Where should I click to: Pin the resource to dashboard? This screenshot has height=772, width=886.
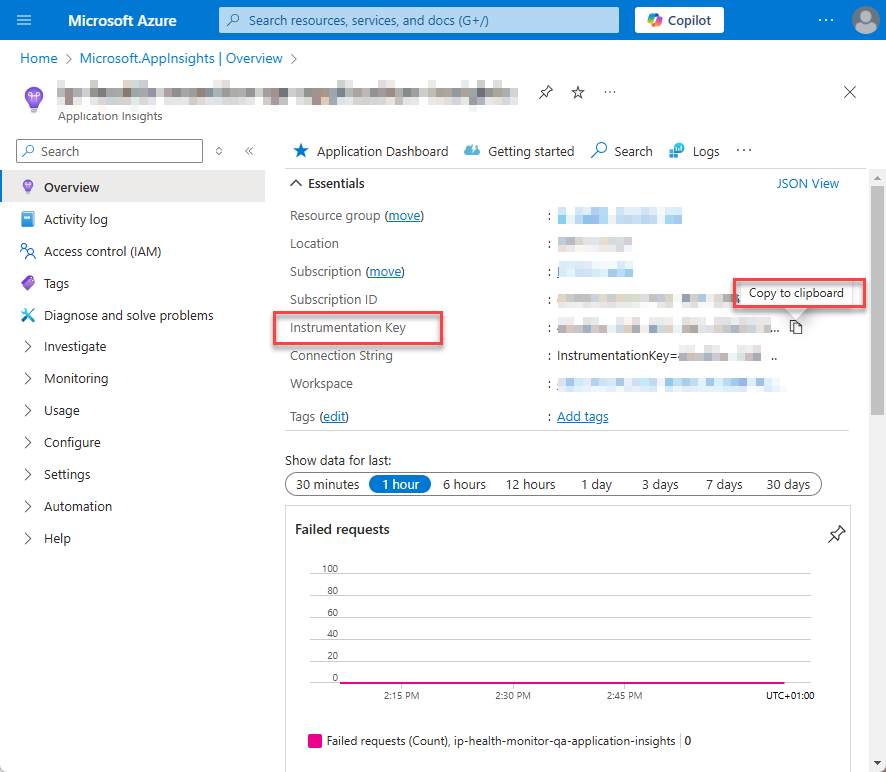click(x=545, y=92)
